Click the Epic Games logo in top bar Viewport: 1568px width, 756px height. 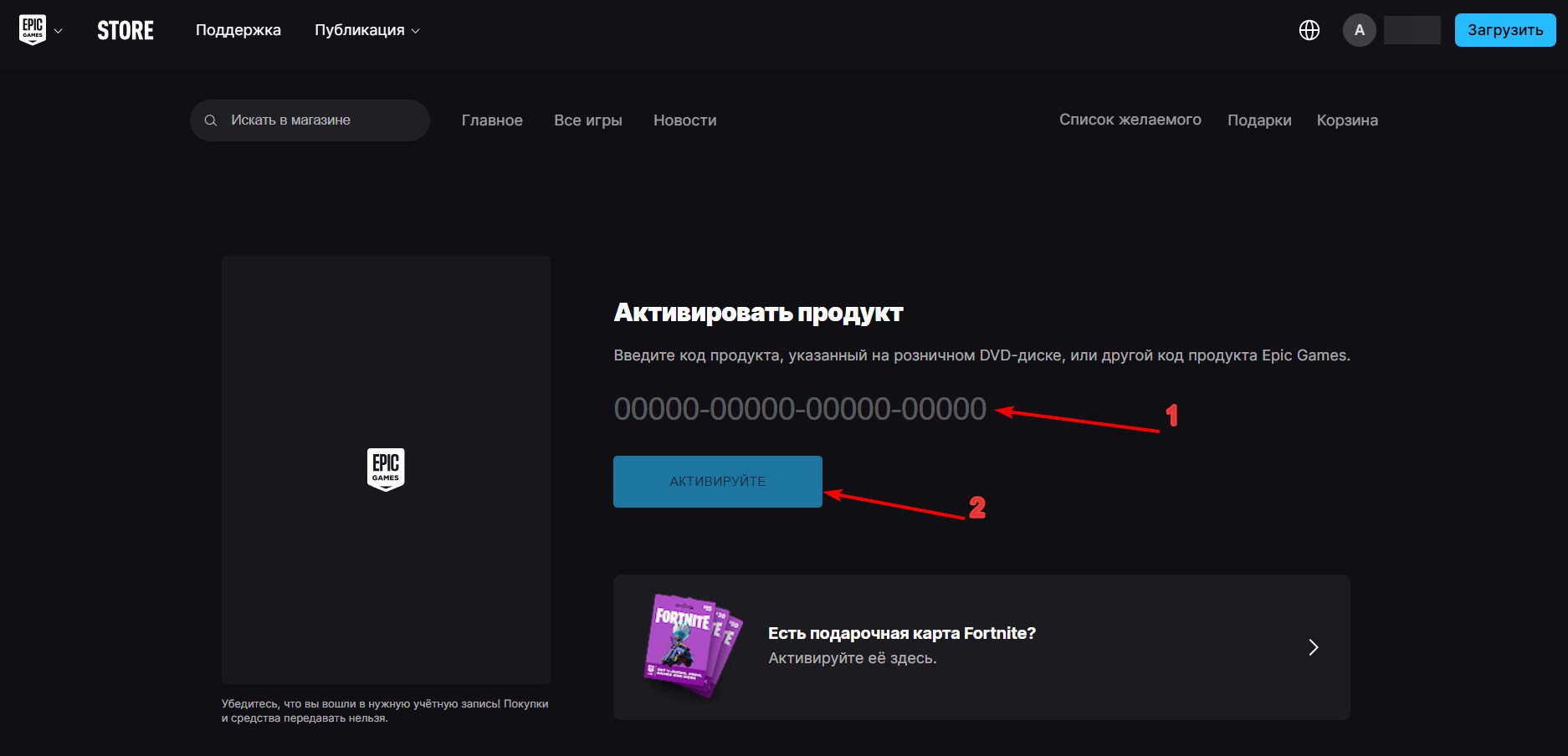click(31, 29)
